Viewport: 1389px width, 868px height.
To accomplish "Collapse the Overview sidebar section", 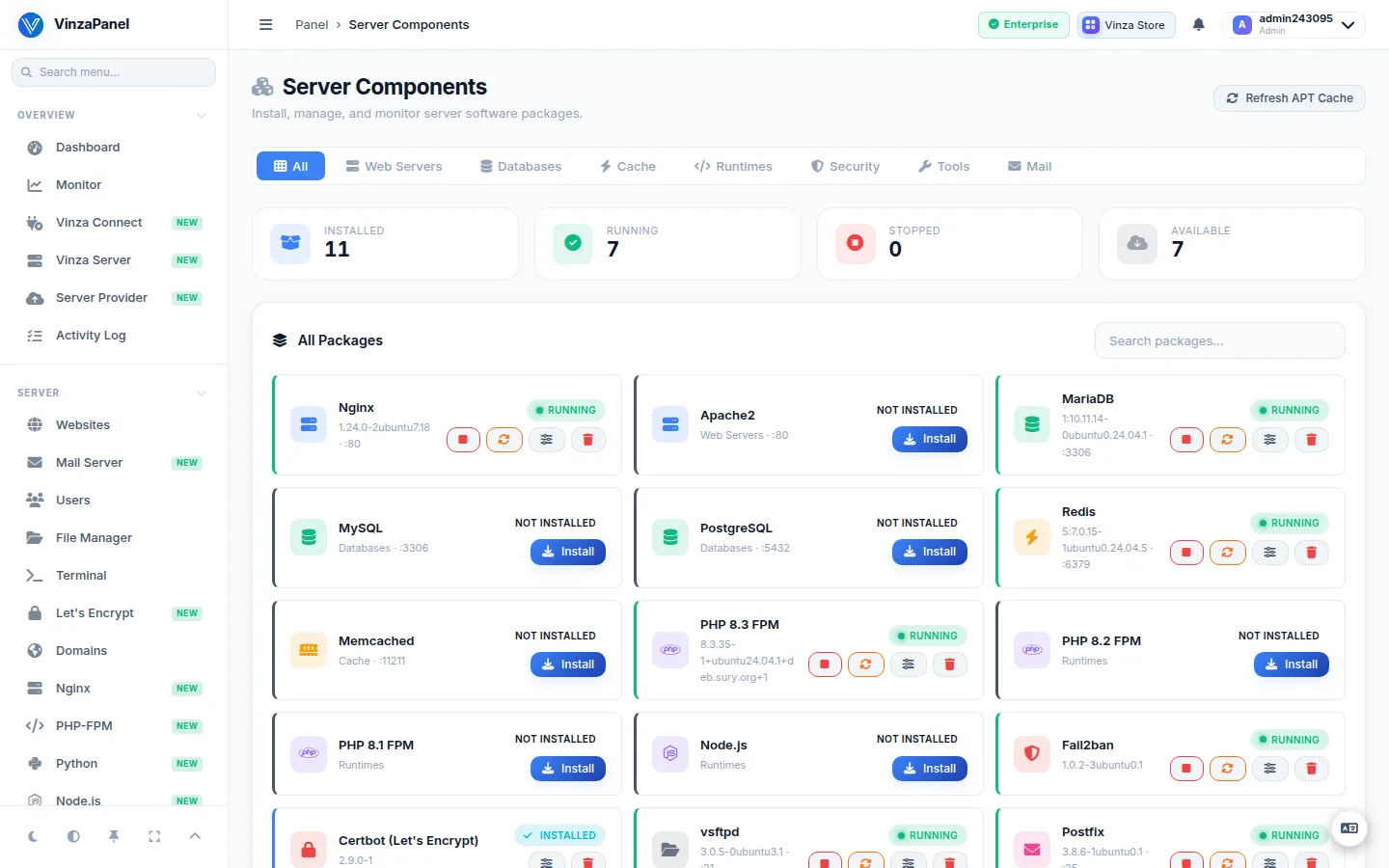I will point(202,116).
